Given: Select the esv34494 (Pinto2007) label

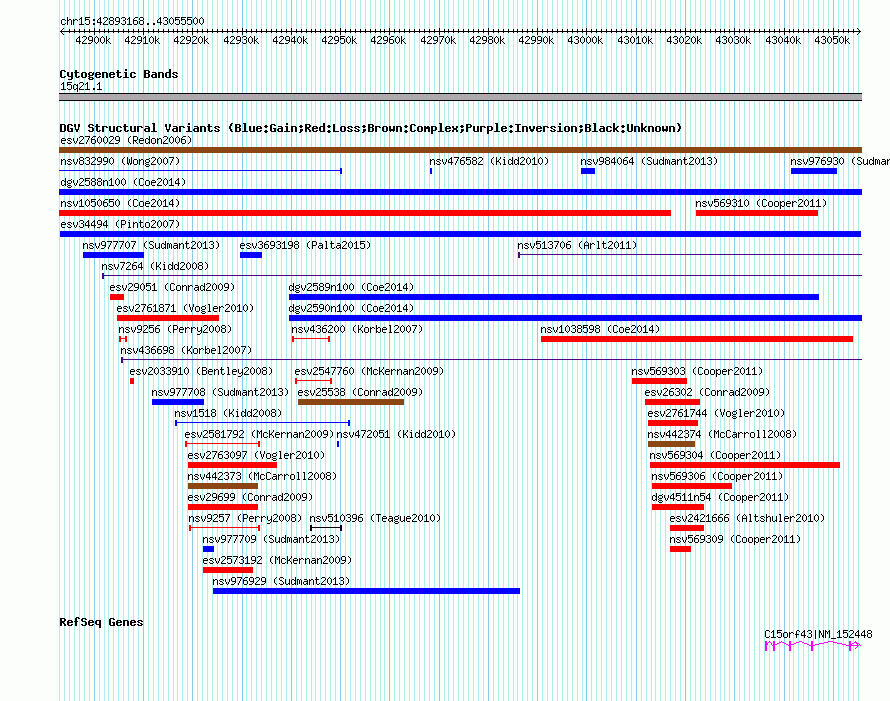Looking at the screenshot, I should pyautogui.click(x=120, y=224).
